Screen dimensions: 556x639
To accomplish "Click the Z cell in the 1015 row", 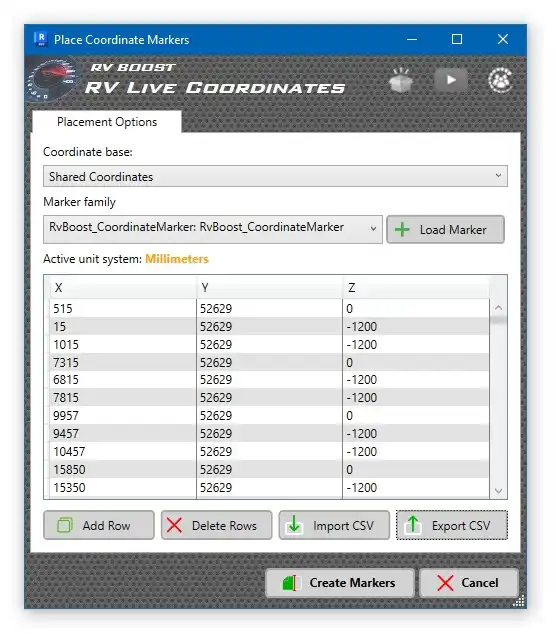I will coord(416,344).
